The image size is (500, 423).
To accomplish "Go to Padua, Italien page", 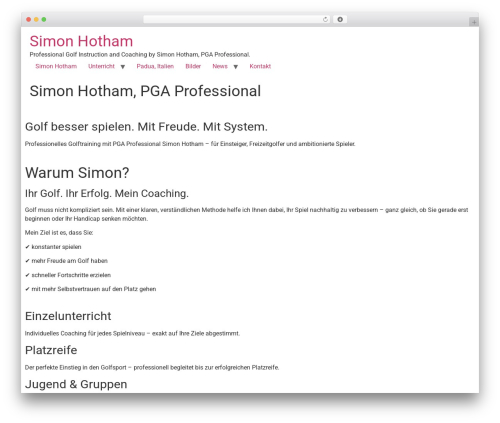I will coord(155,66).
